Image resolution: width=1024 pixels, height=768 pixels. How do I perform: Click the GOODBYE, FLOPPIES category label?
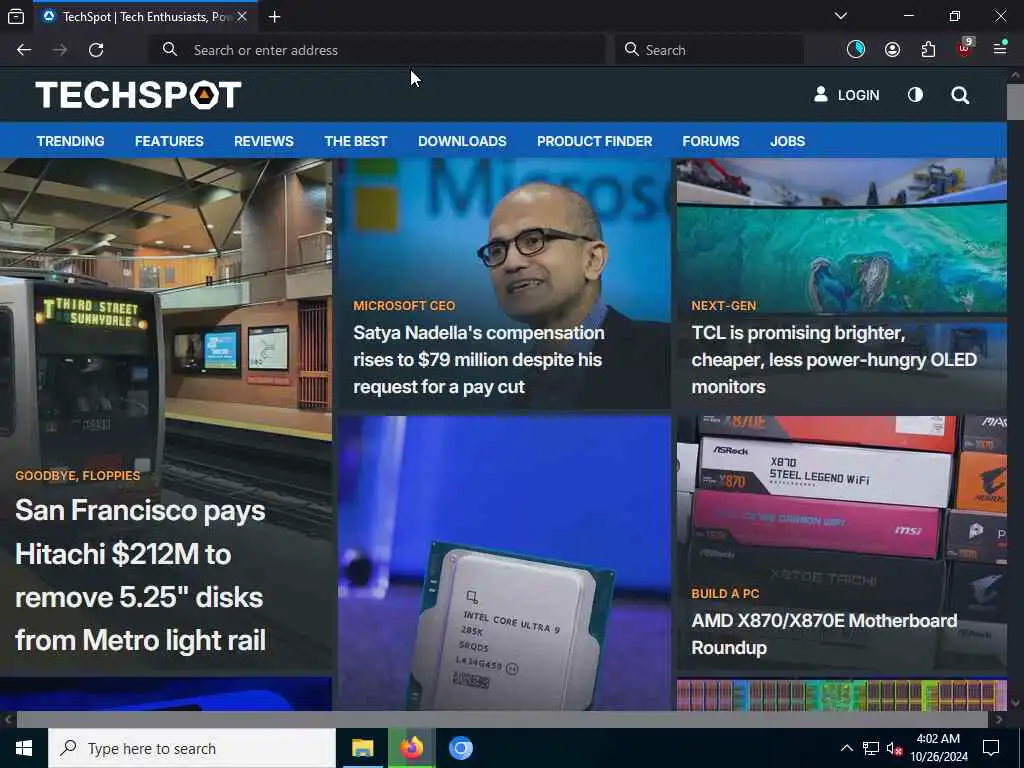pos(78,475)
